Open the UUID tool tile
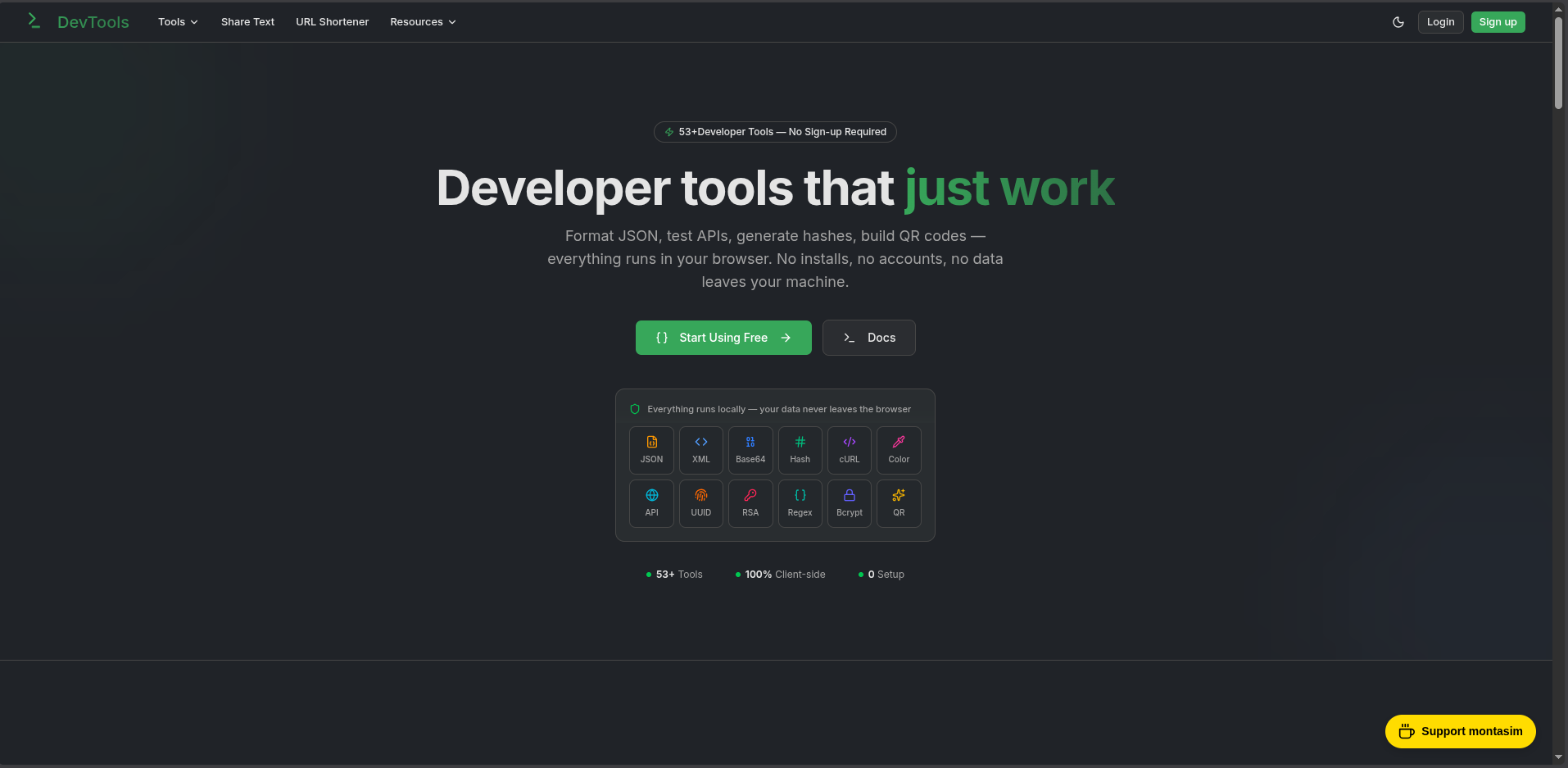1568x768 pixels. pyautogui.click(x=701, y=503)
